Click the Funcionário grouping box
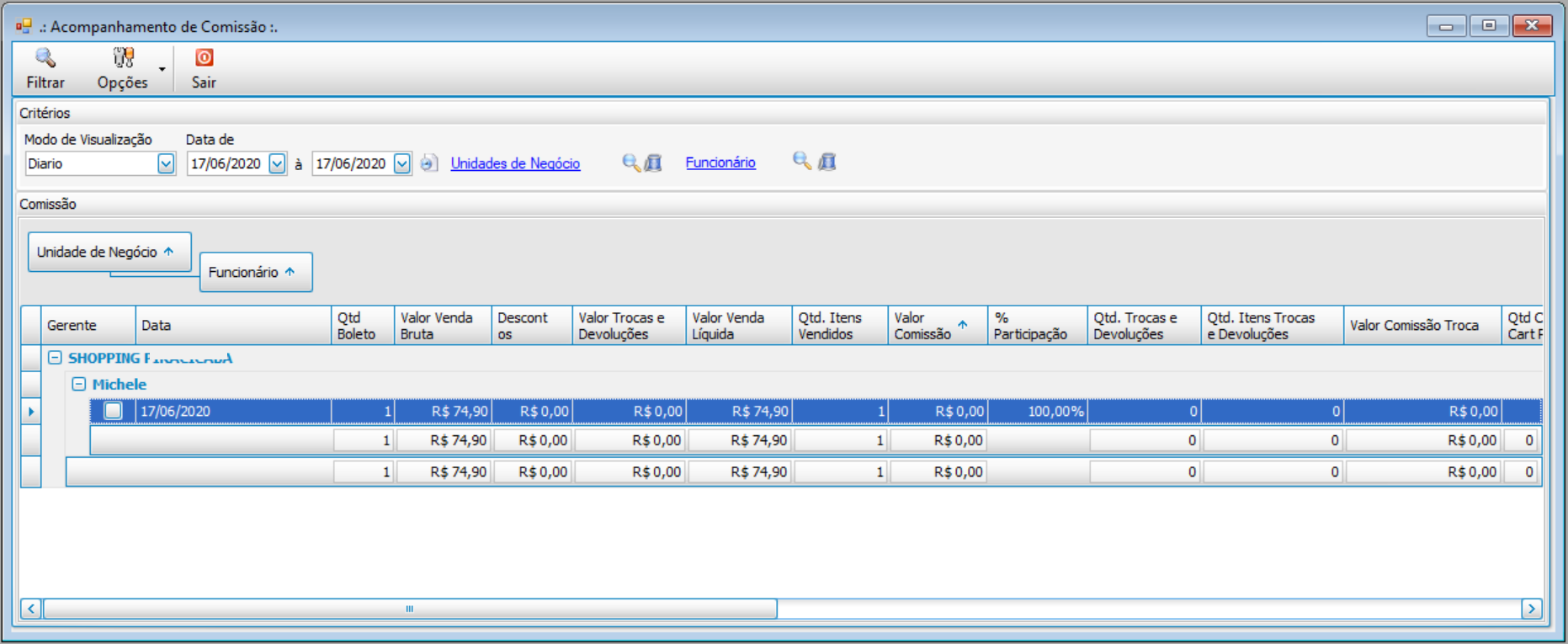 [x=256, y=272]
